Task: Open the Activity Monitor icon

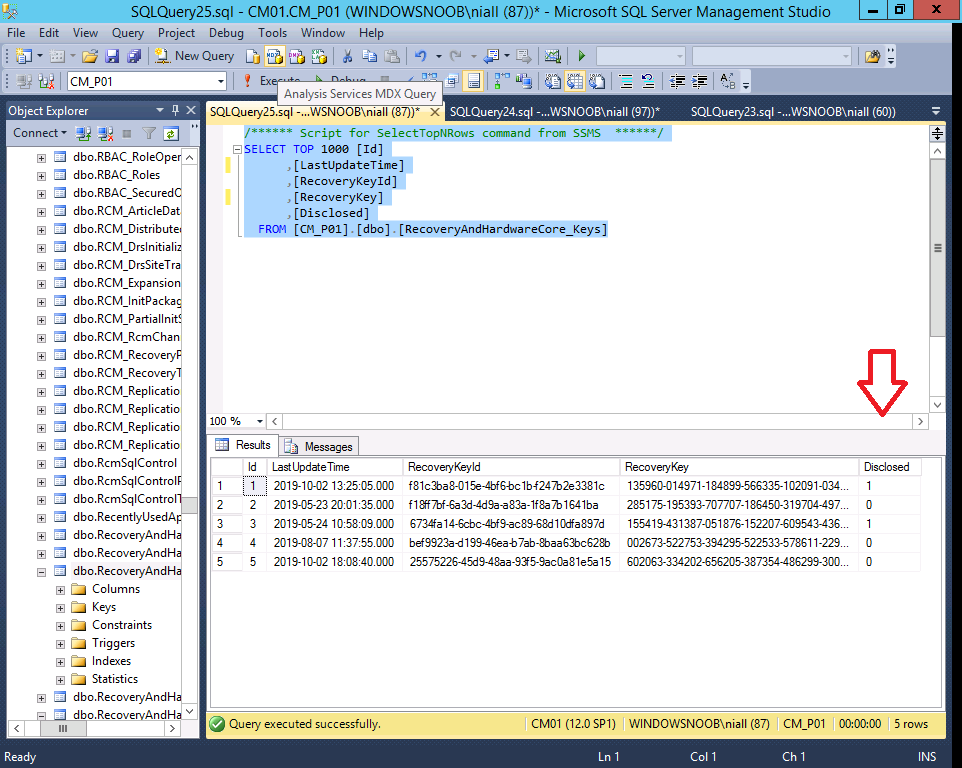Action: pyautogui.click(x=553, y=56)
